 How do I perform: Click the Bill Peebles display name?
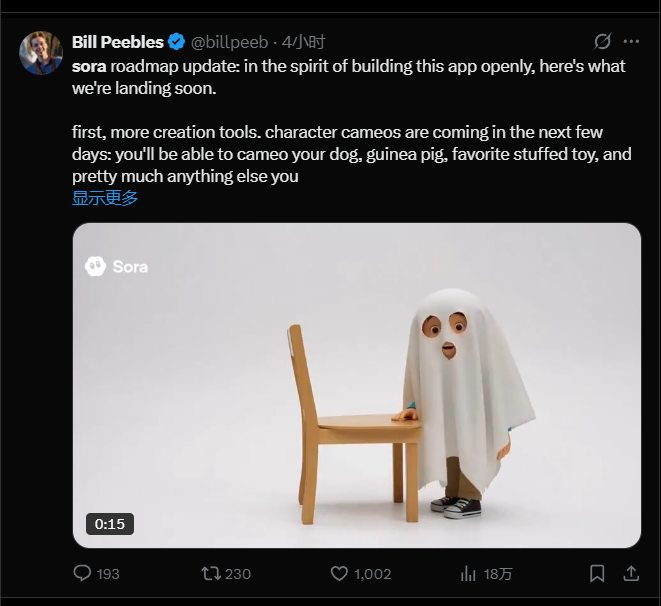[x=117, y=42]
